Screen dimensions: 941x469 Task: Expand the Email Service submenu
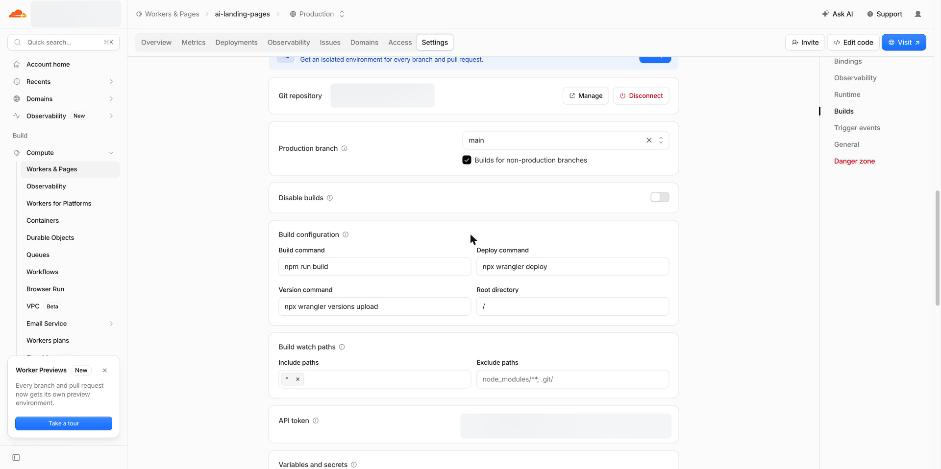click(111, 324)
